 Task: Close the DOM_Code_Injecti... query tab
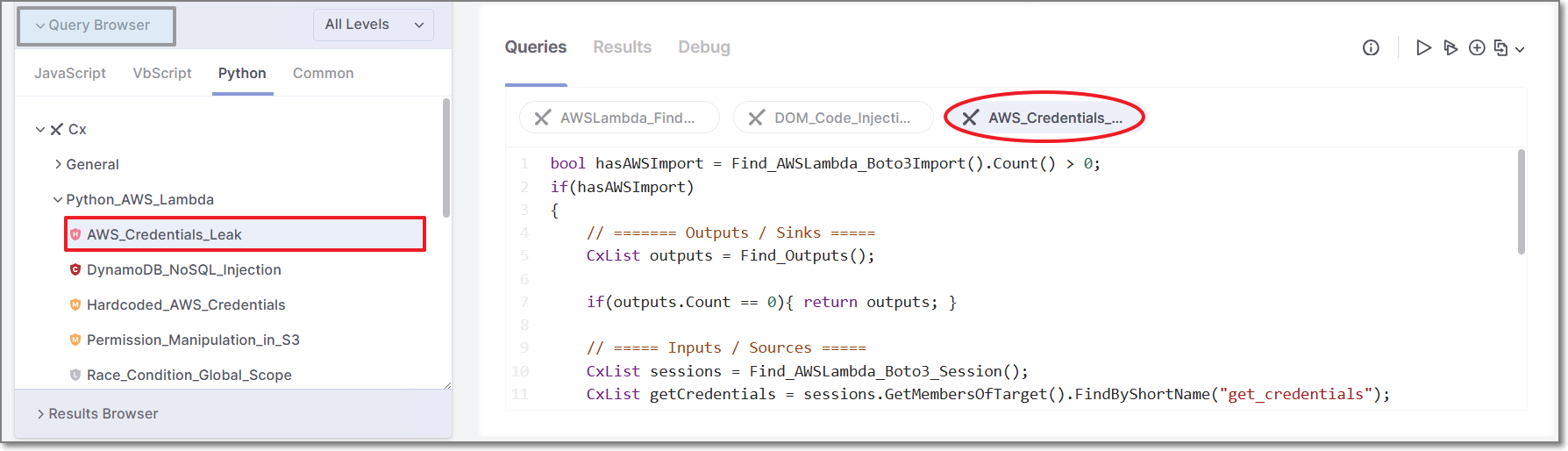(x=756, y=118)
